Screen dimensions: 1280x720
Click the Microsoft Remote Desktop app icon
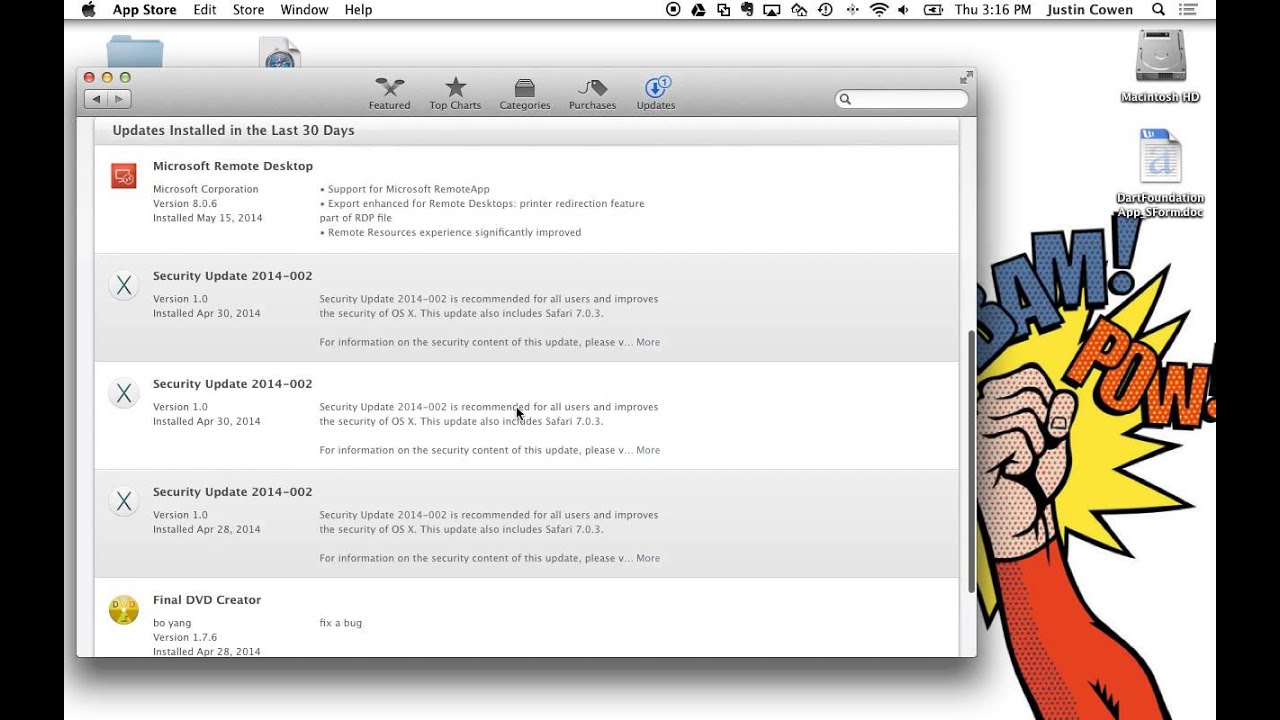[x=123, y=176]
